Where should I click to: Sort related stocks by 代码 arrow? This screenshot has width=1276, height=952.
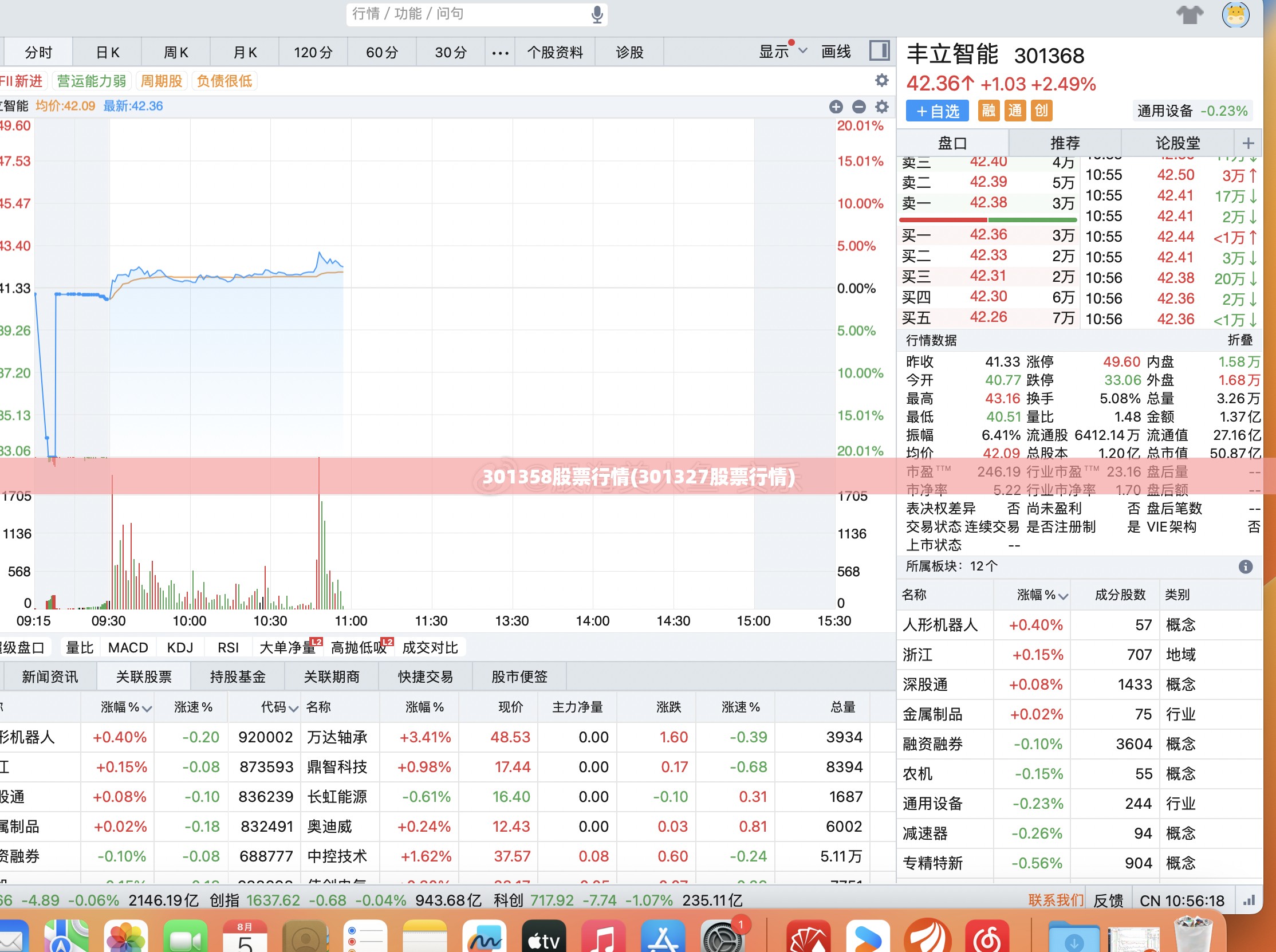tap(294, 709)
